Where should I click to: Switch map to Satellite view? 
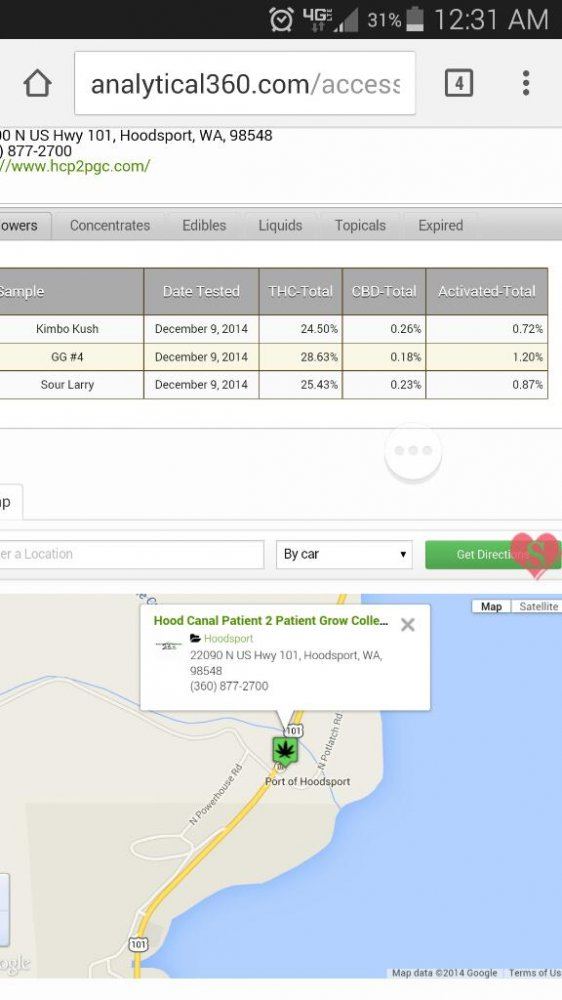pyautogui.click(x=538, y=607)
